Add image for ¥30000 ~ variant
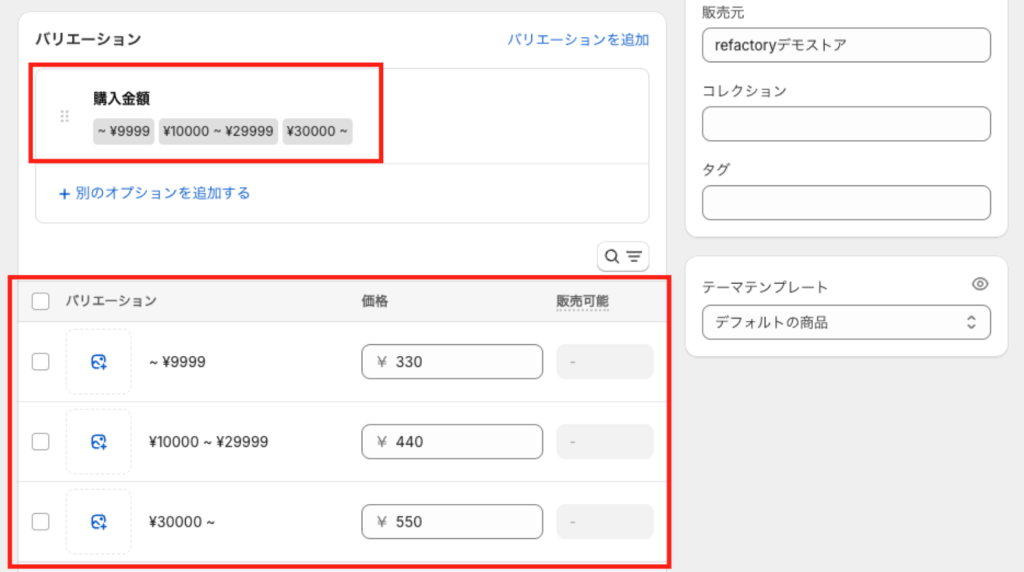The width and height of the screenshot is (1024, 572). [x=99, y=522]
